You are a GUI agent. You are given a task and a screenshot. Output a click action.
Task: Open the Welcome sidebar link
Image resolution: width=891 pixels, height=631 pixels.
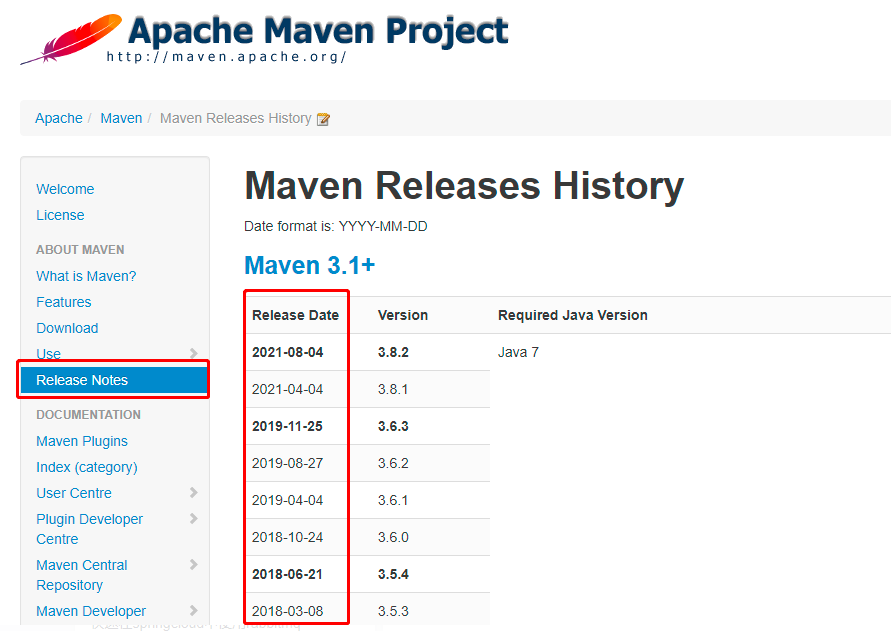point(65,189)
